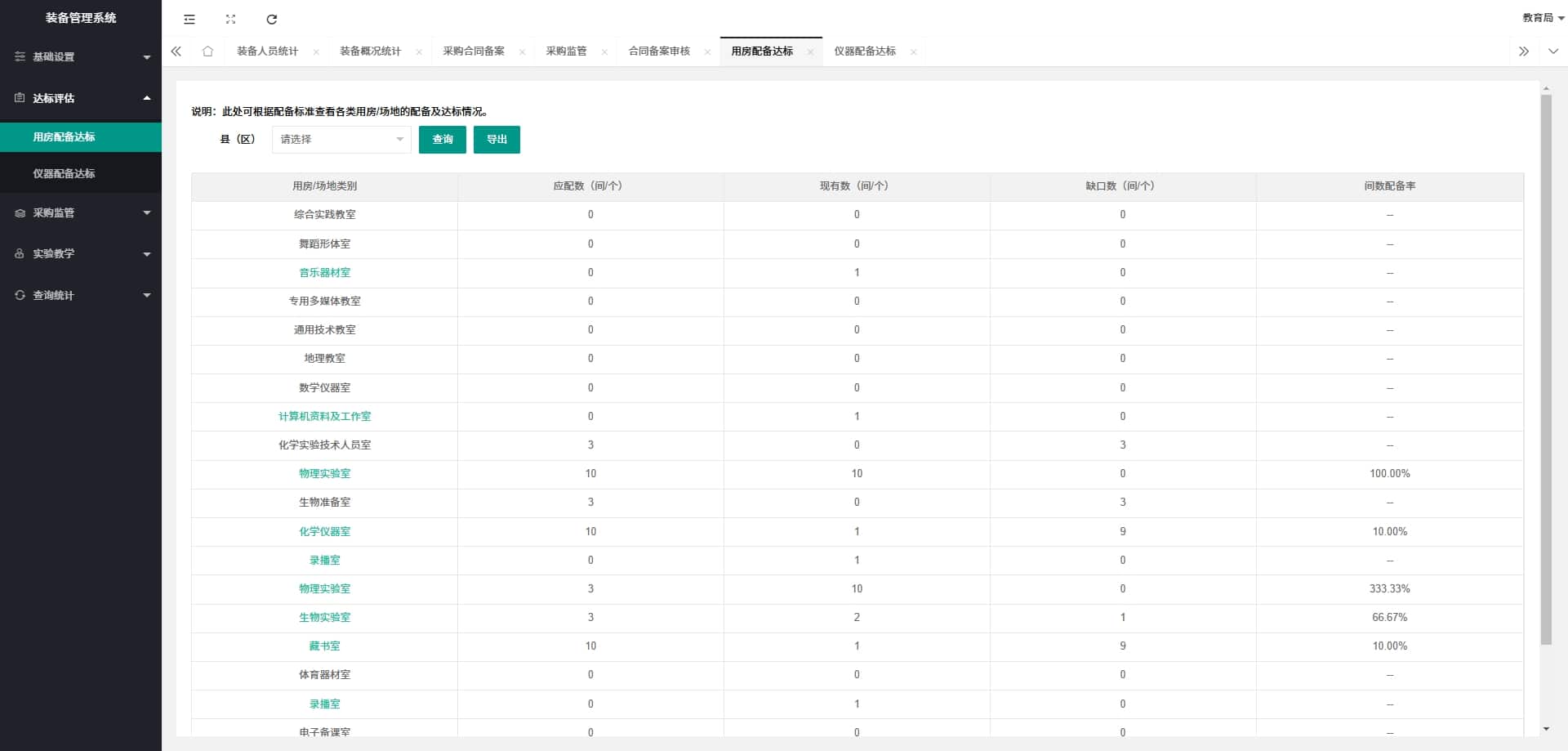Open the tab options dropdown arrow
Viewport: 1568px width, 751px height.
(x=1552, y=51)
